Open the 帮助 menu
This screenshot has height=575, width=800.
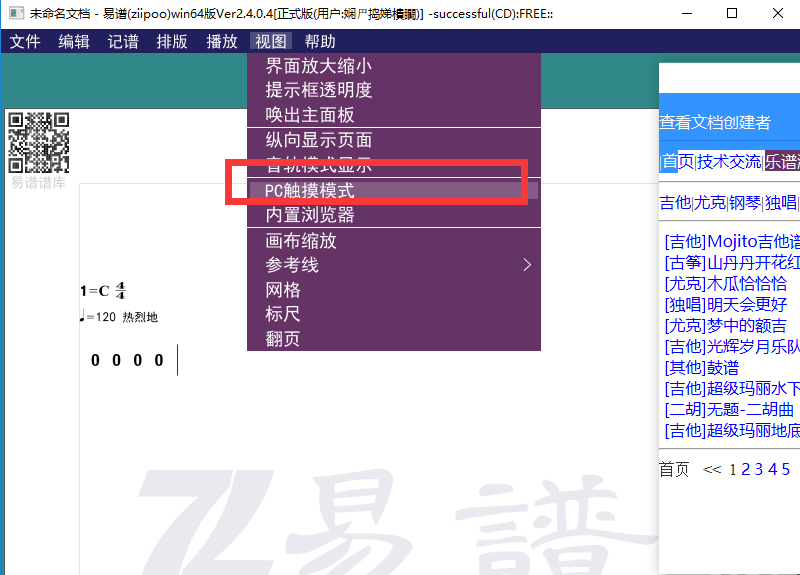point(320,41)
